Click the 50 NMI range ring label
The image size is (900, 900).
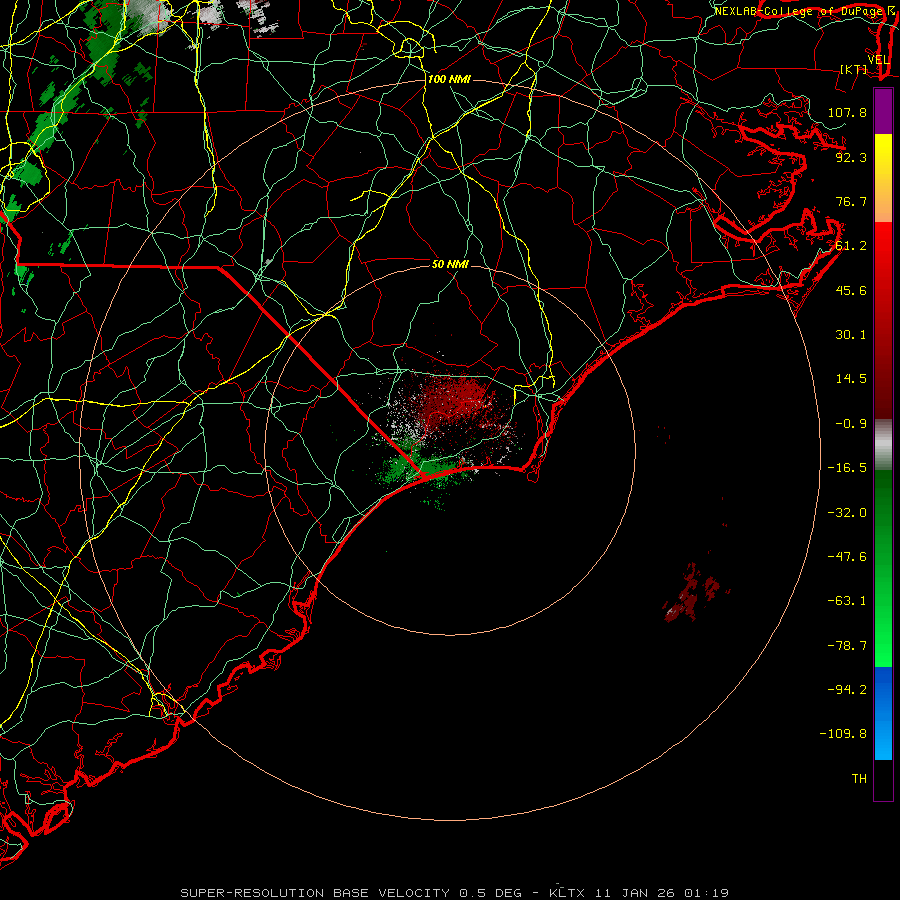coord(451,264)
